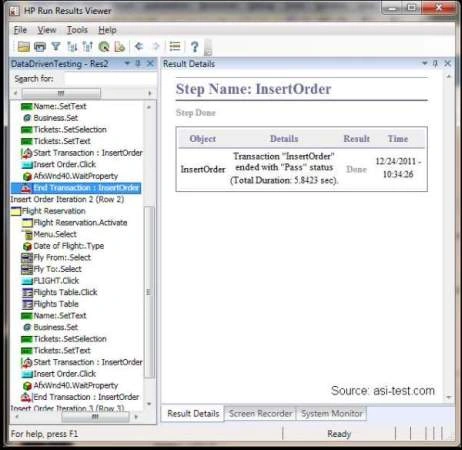
Task: Select Flights Table.Click step
Action: [59, 292]
